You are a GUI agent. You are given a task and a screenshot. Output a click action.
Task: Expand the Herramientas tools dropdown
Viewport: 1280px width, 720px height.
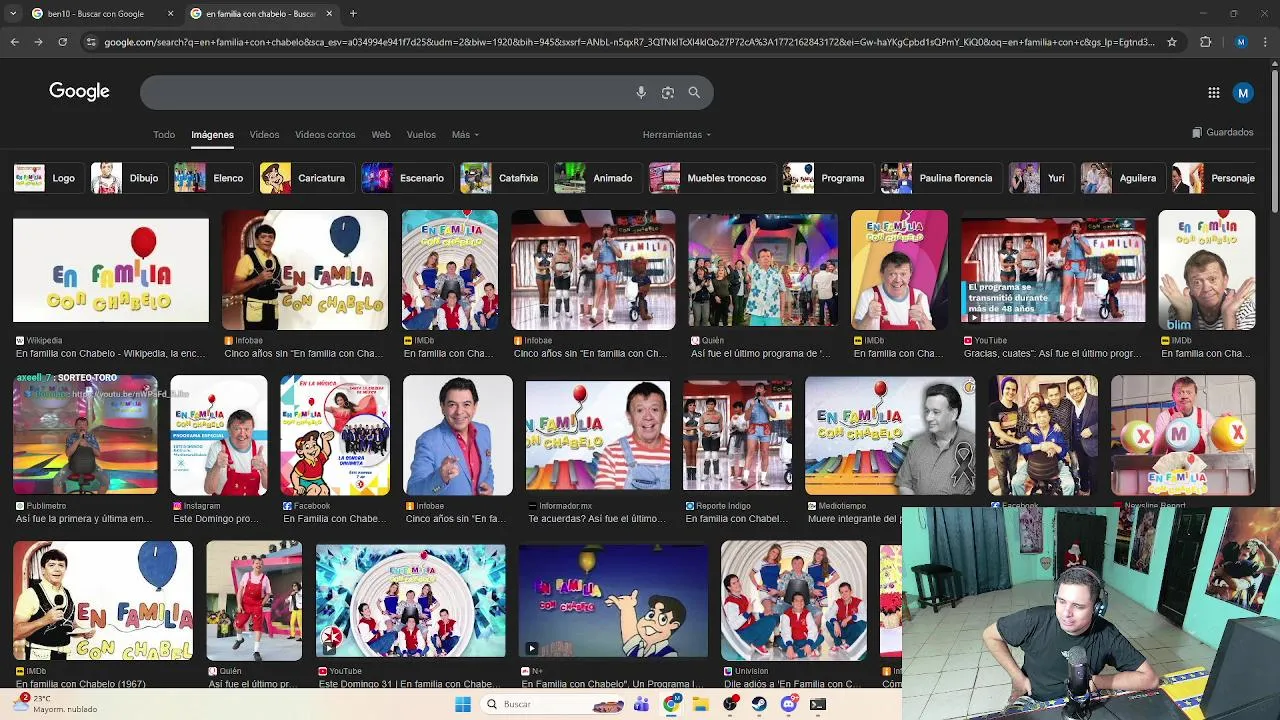pos(677,134)
